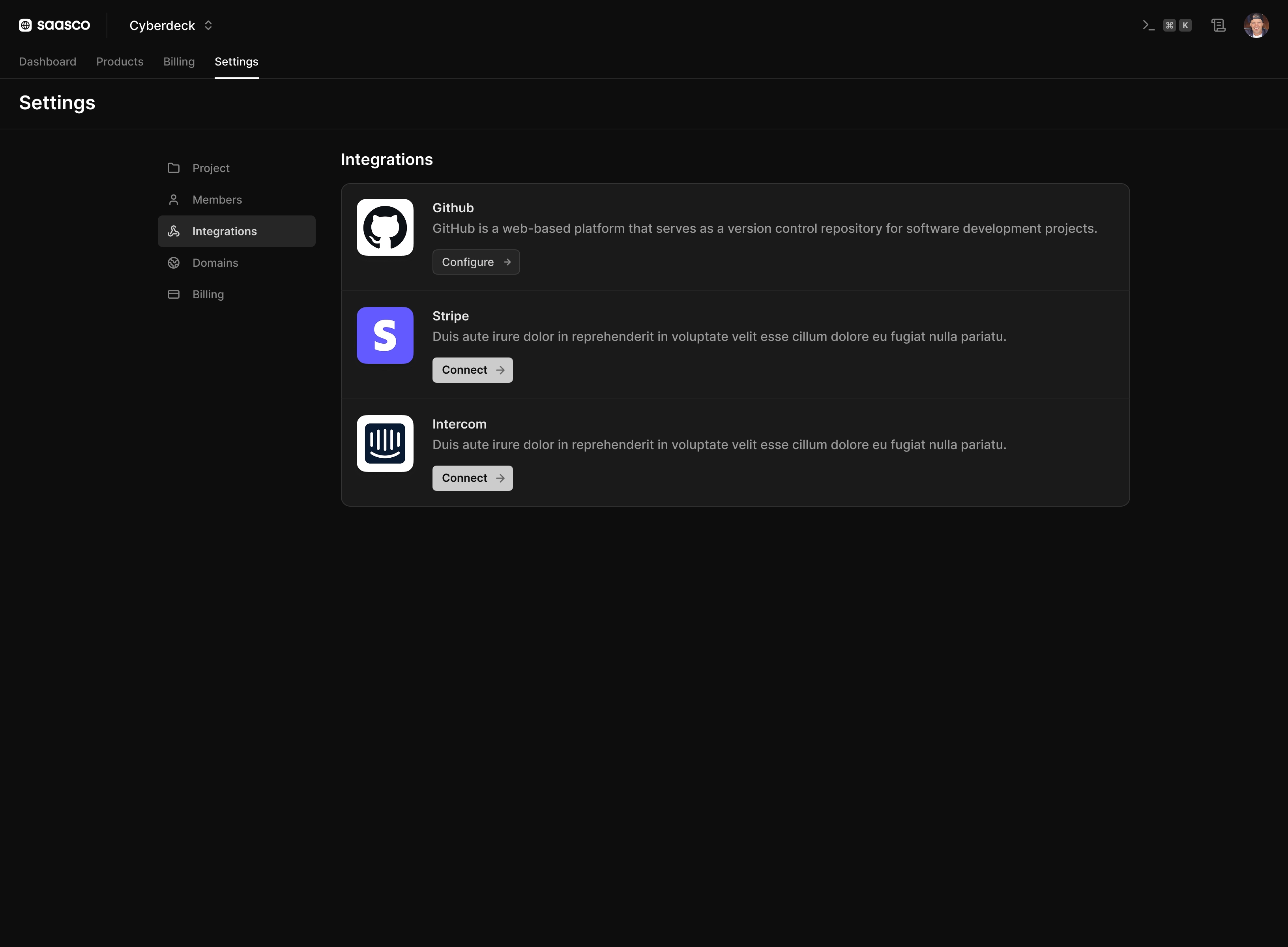Image resolution: width=1288 pixels, height=947 pixels.
Task: Click the K key shortcut badge
Action: pyautogui.click(x=1185, y=25)
